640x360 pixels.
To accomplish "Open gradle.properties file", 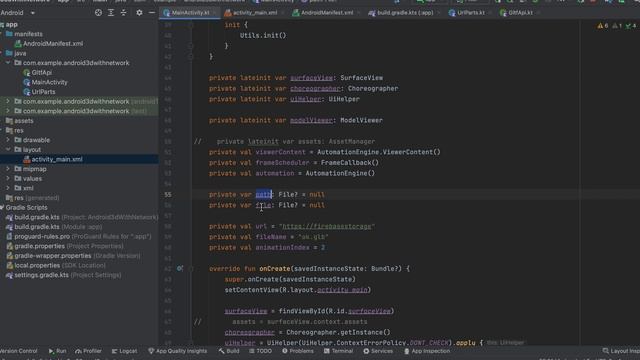I will pos(64,246).
